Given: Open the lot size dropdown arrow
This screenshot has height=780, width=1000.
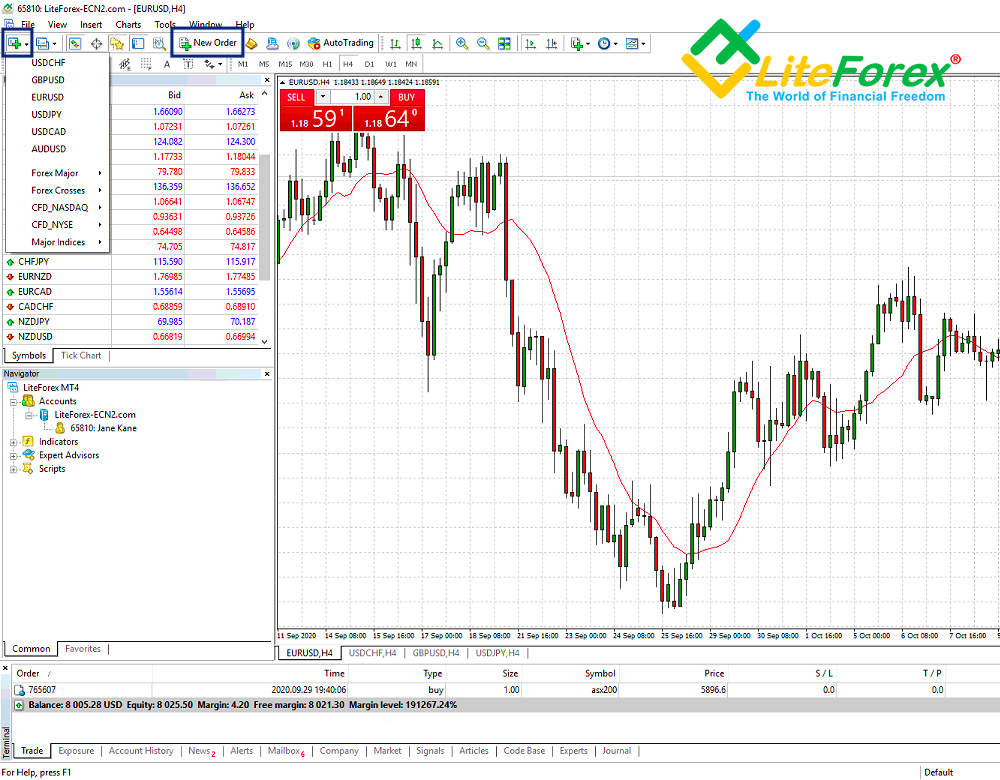Looking at the screenshot, I should pyautogui.click(x=323, y=97).
